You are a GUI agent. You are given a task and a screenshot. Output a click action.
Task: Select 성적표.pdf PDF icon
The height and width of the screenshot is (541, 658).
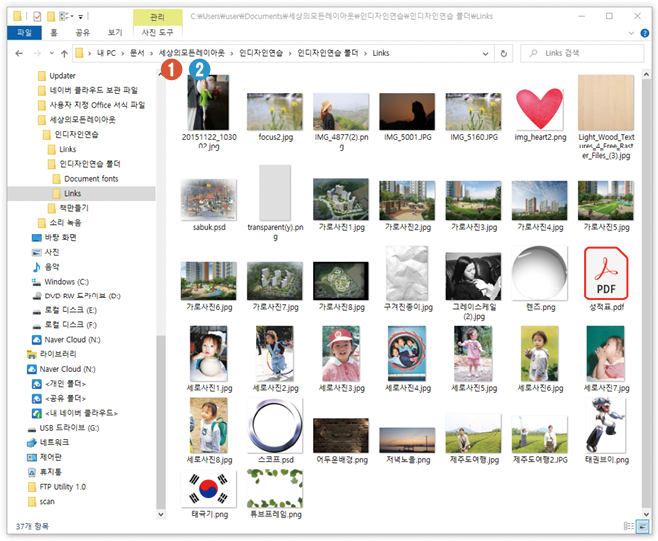tap(606, 273)
